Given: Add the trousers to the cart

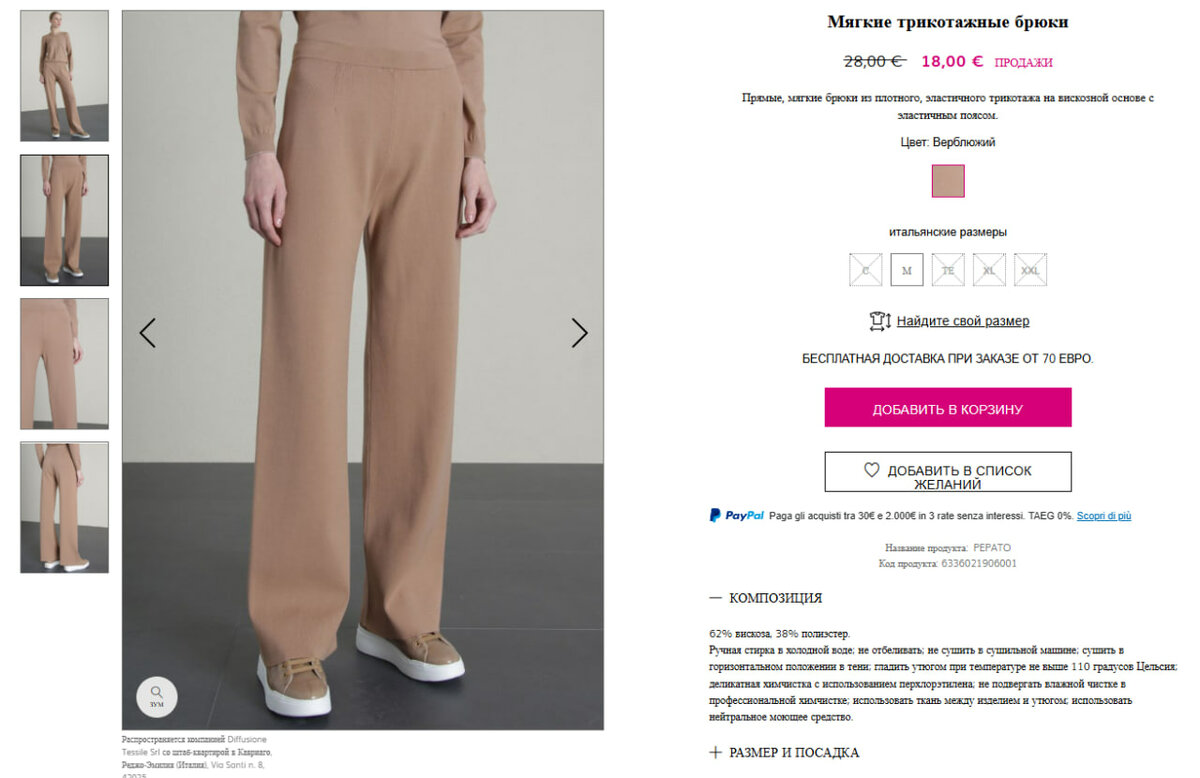Looking at the screenshot, I should 948,408.
